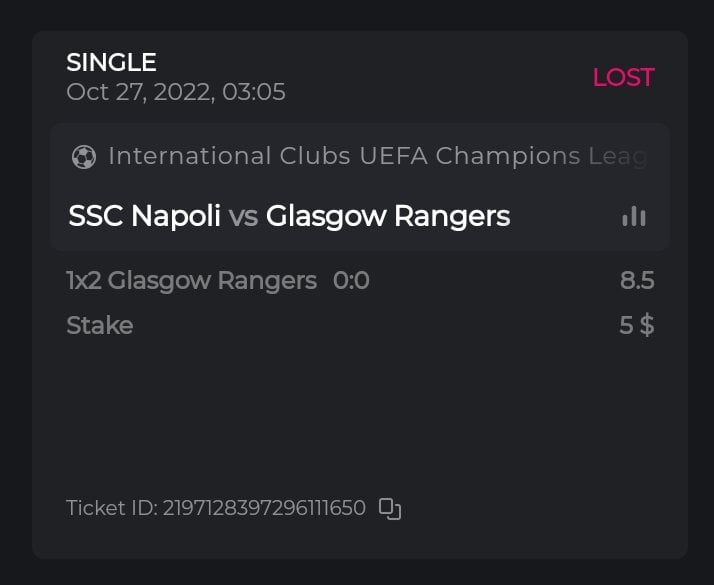This screenshot has height=585, width=714.
Task: Click the soccer ball sport icon
Action: coord(84,157)
